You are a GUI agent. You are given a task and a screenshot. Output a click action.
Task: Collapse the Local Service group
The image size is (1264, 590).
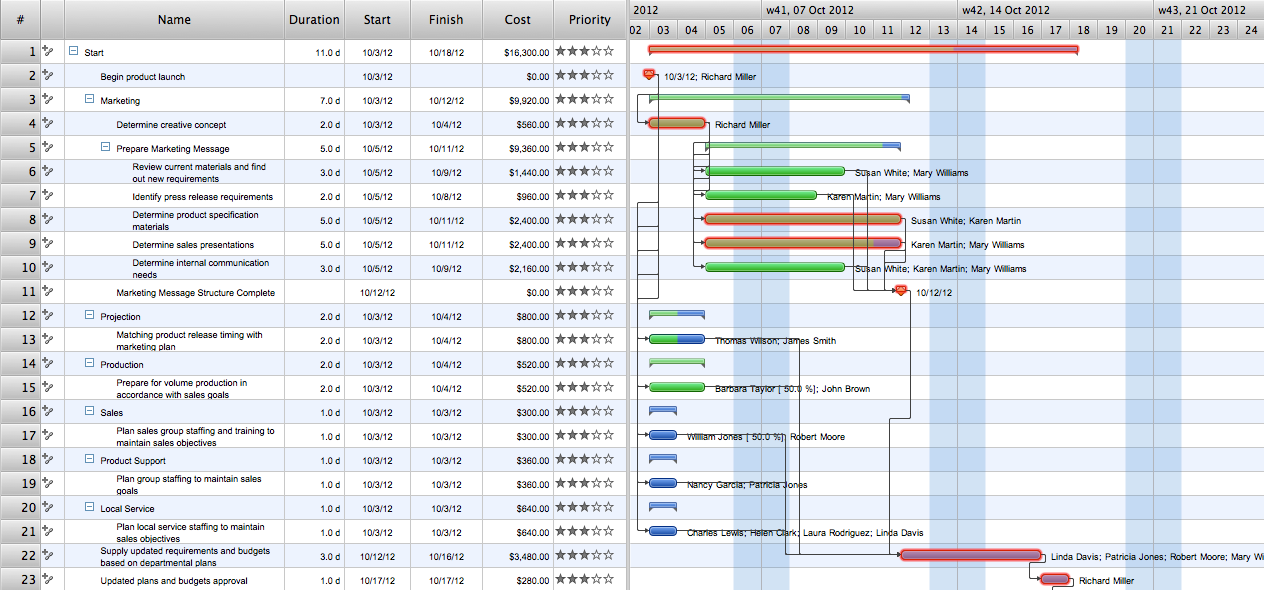90,508
